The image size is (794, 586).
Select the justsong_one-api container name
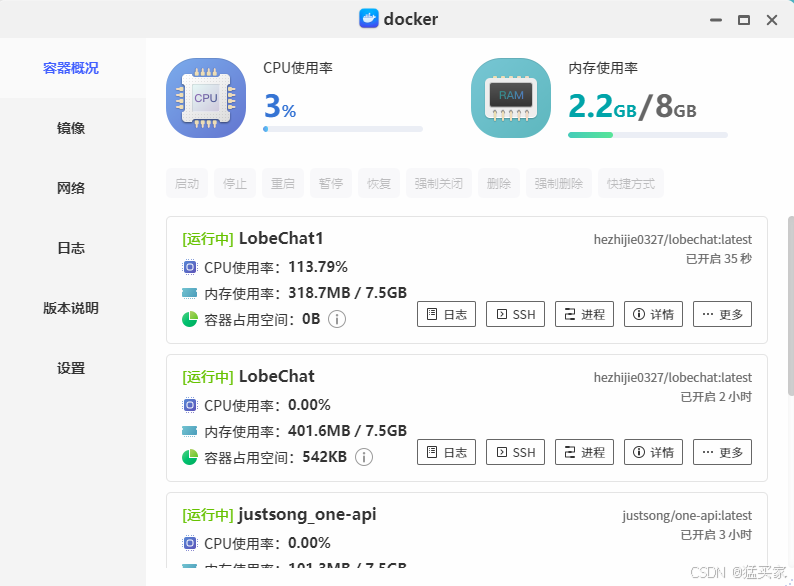[x=307, y=515]
